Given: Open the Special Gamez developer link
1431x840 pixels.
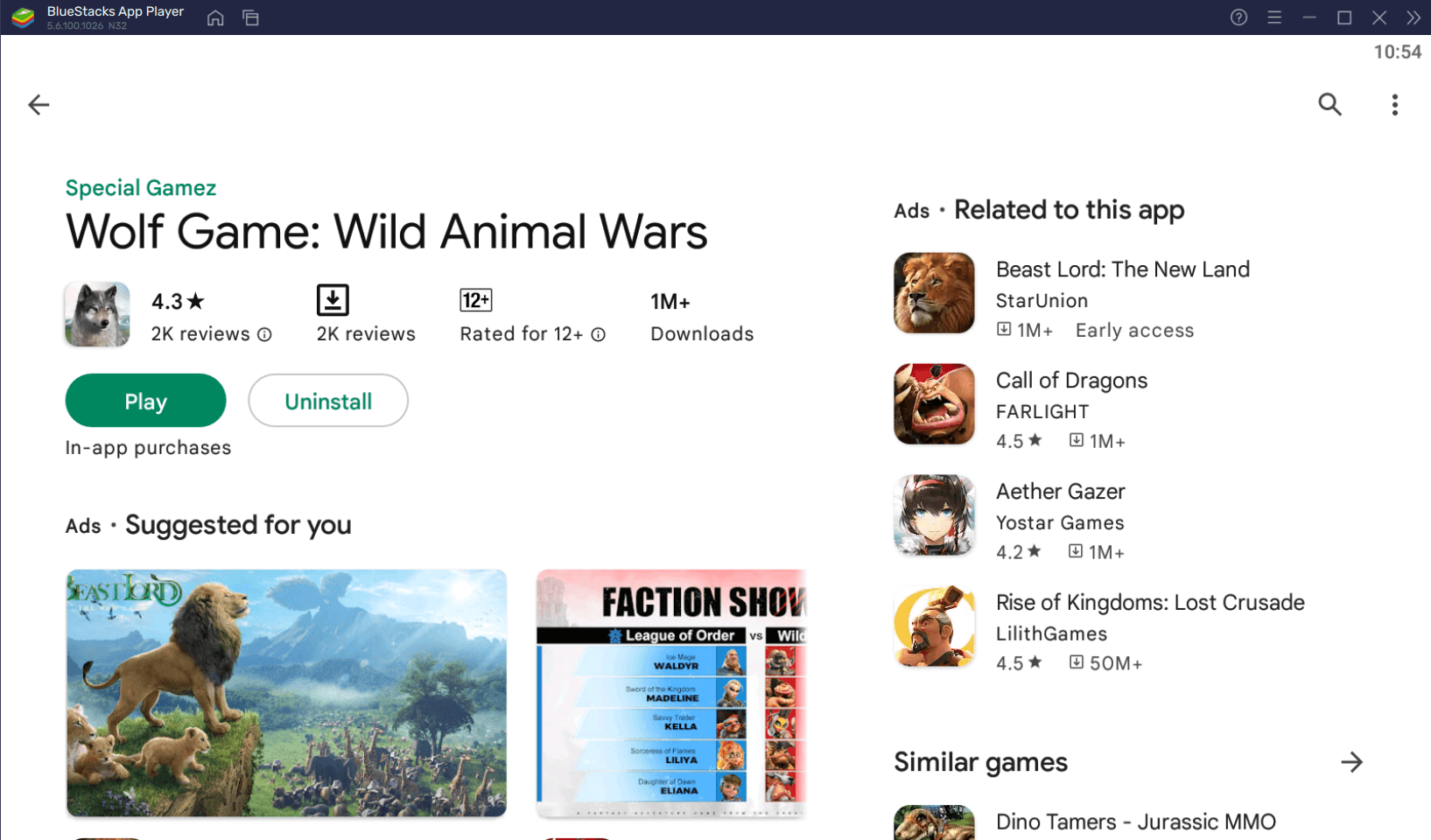Looking at the screenshot, I should point(141,188).
